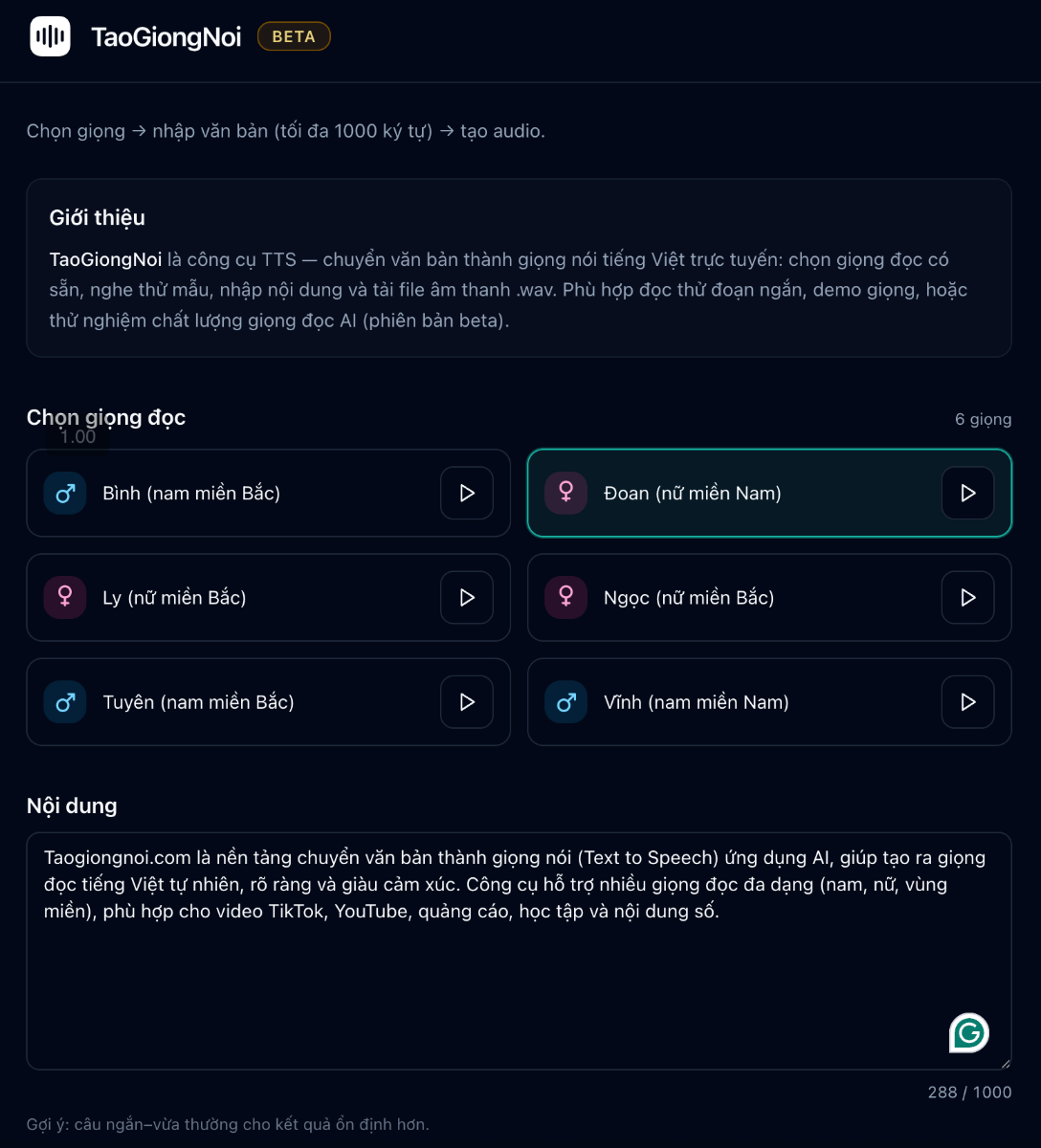Click the BETA badge in header
1041x1148 pixels.
294,36
